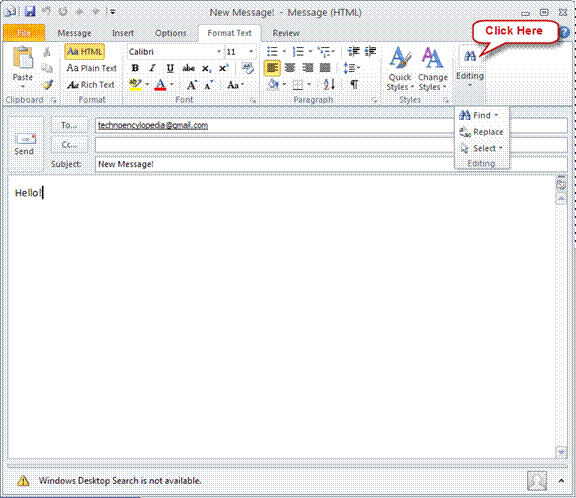
Task: Open the Customize Quick Access Toolbar dropdown
Action: (112, 12)
